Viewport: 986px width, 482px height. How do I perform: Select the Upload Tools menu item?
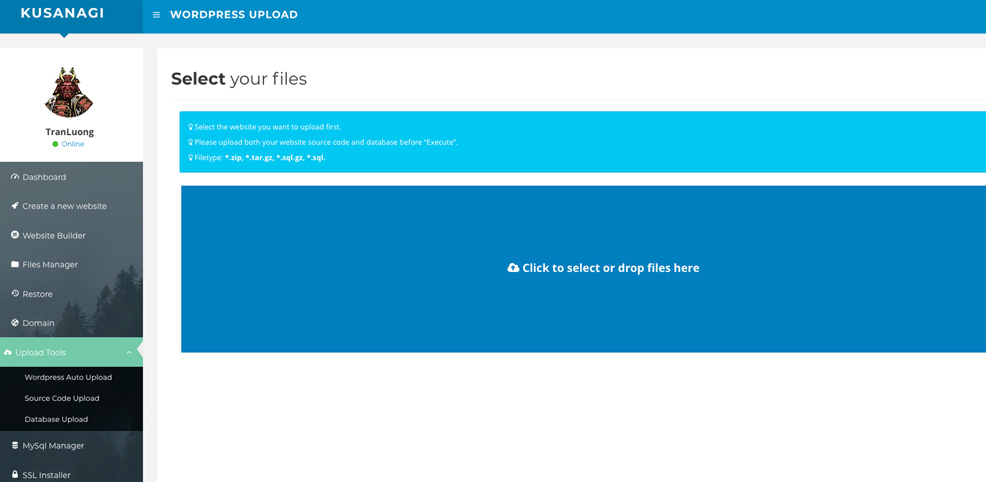coord(71,353)
